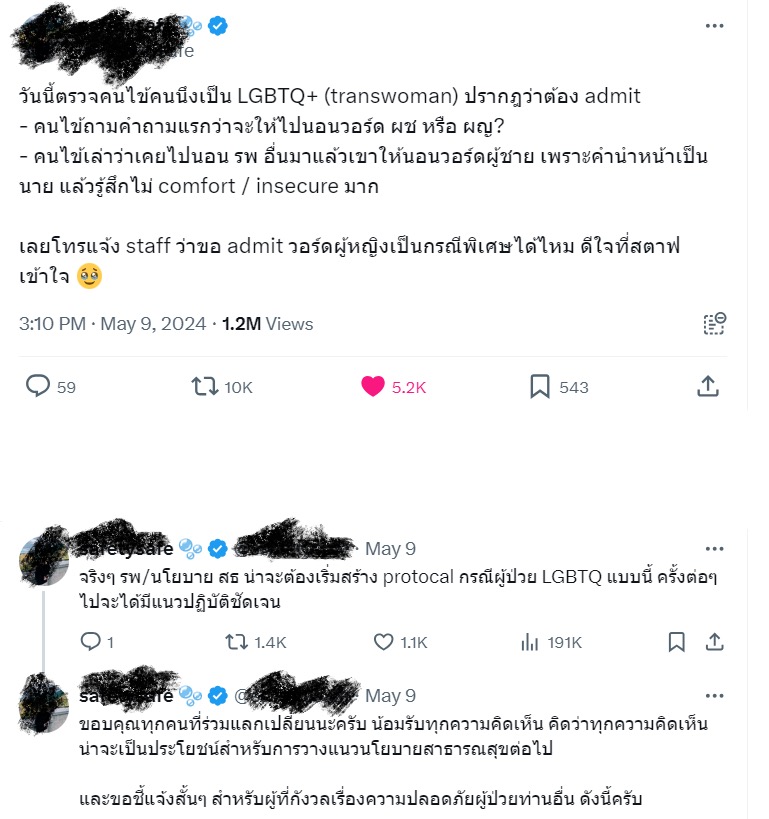This screenshot has height=819, width=769.
Task: Open the May 9 timestamp of first reply
Action: 390,548
